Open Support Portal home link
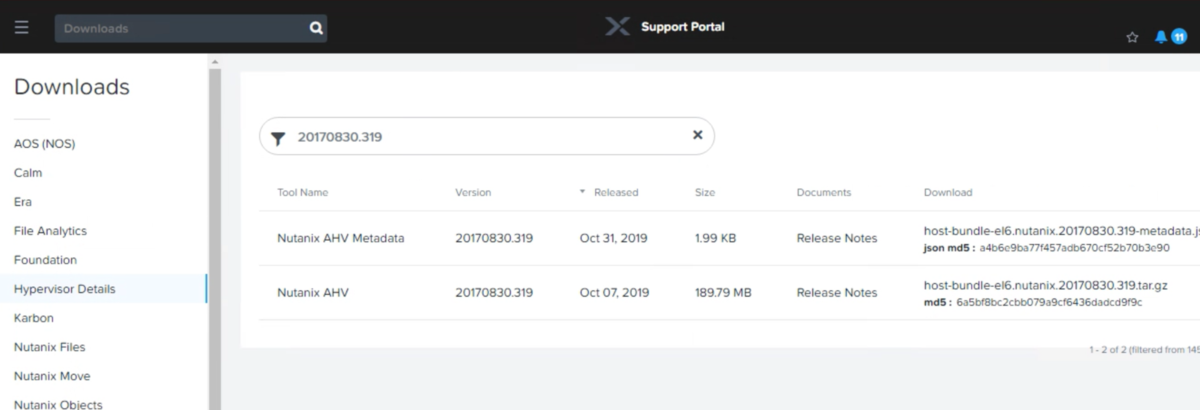 tap(682, 27)
